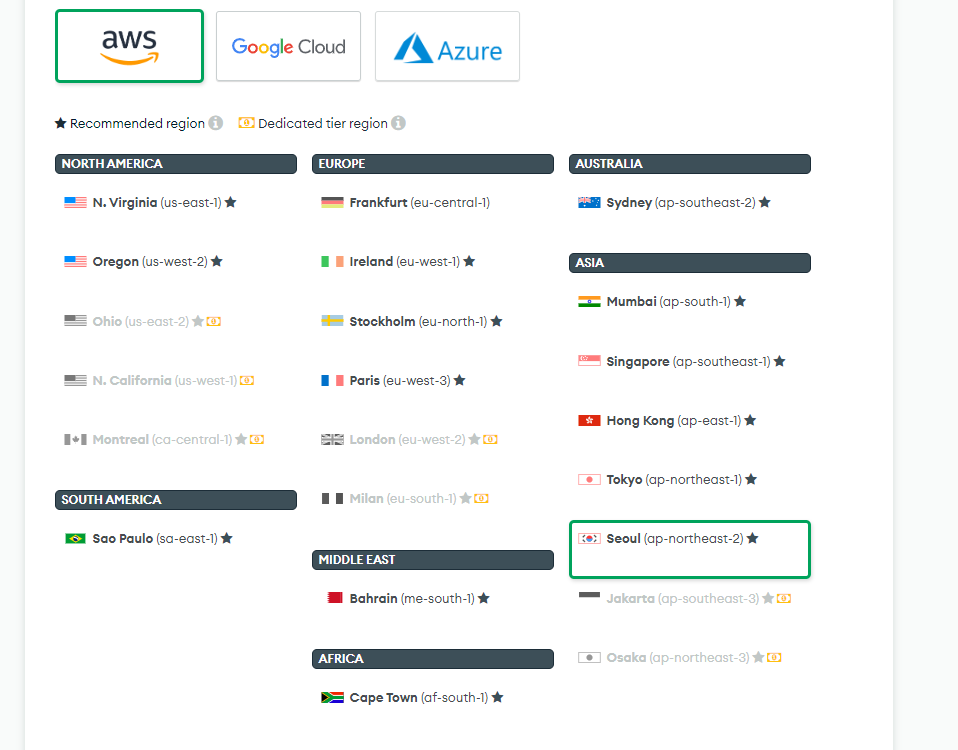Click the ASIA section header
The image size is (958, 750).
pyautogui.click(x=690, y=263)
